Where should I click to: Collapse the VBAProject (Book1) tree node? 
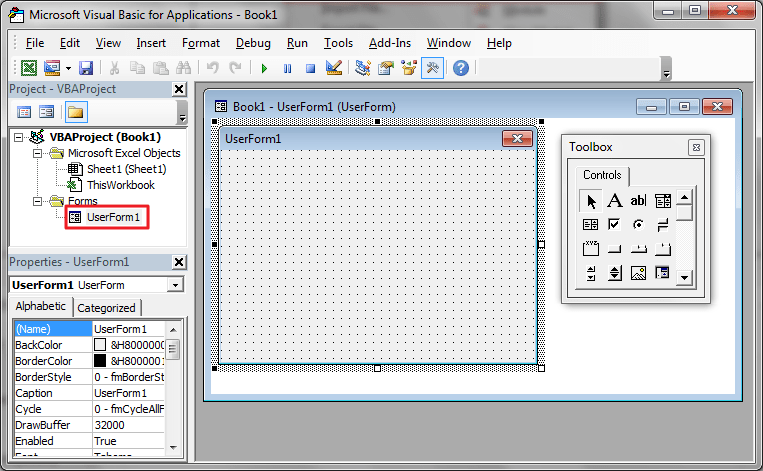pos(18,137)
